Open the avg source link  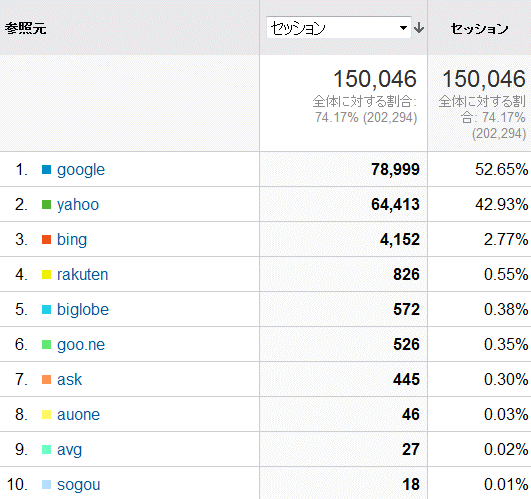[69, 450]
